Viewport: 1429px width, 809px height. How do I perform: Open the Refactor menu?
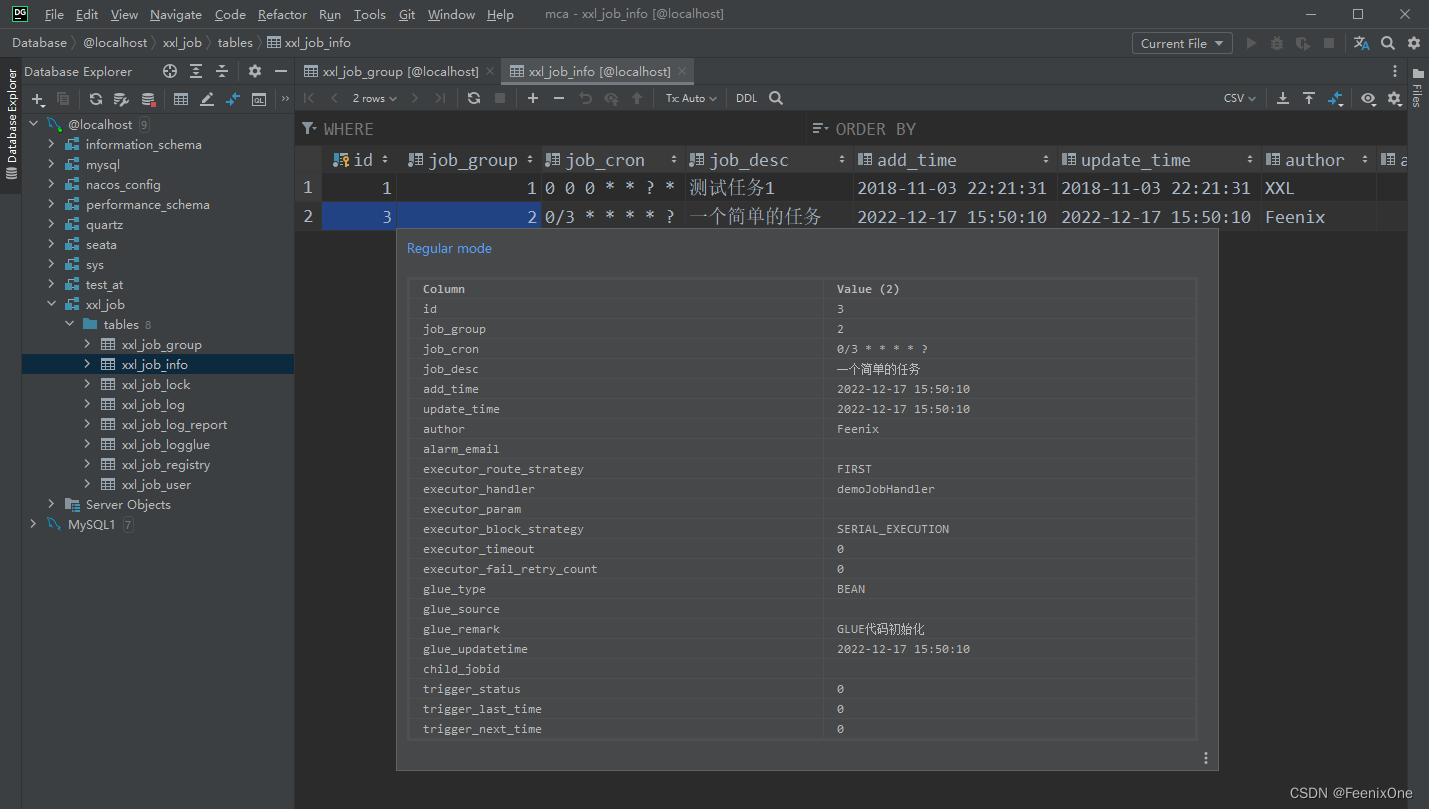tap(282, 14)
